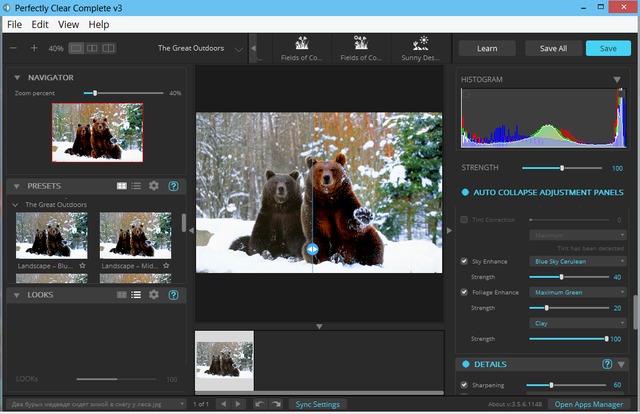Viewport: 640px width, 414px height.
Task: Click the zoom out minus icon
Action: 14,48
